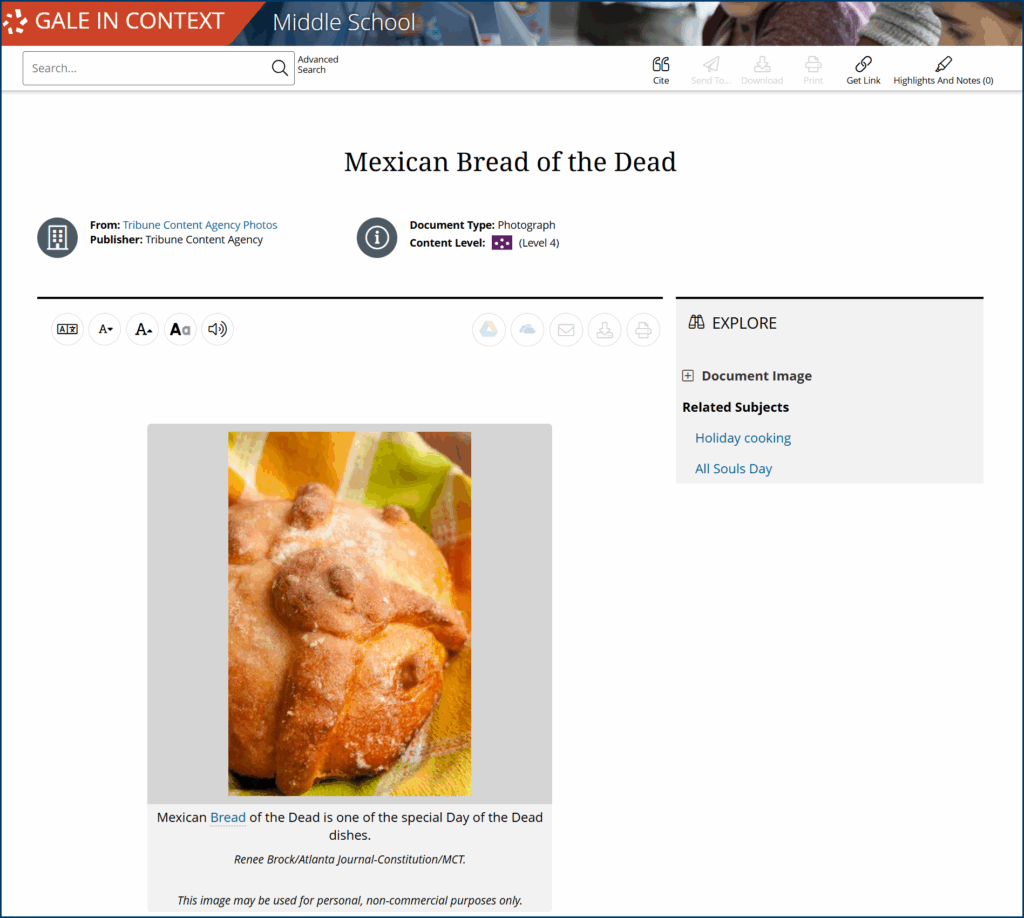Increase the font size
This screenshot has width=1024, height=918.
[143, 329]
